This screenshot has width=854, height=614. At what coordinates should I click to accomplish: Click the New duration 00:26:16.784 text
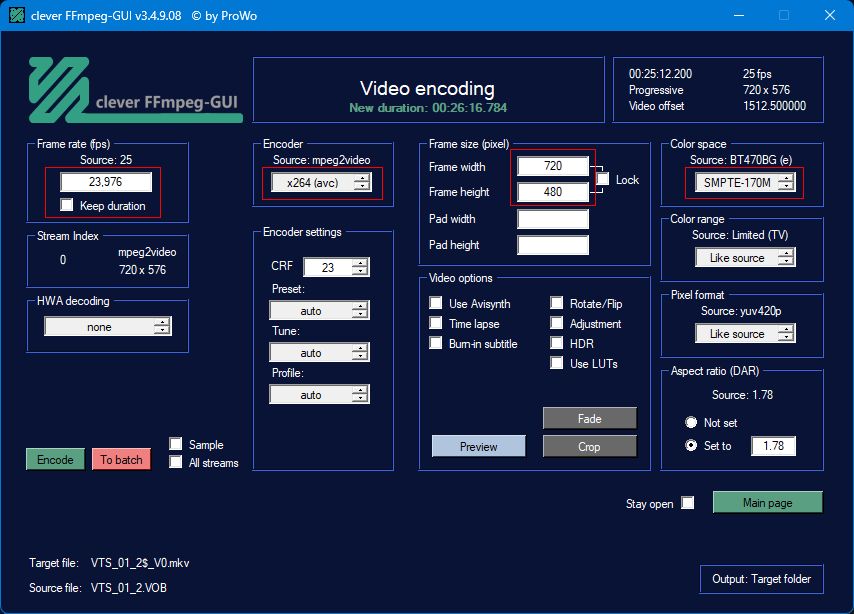[x=428, y=108]
